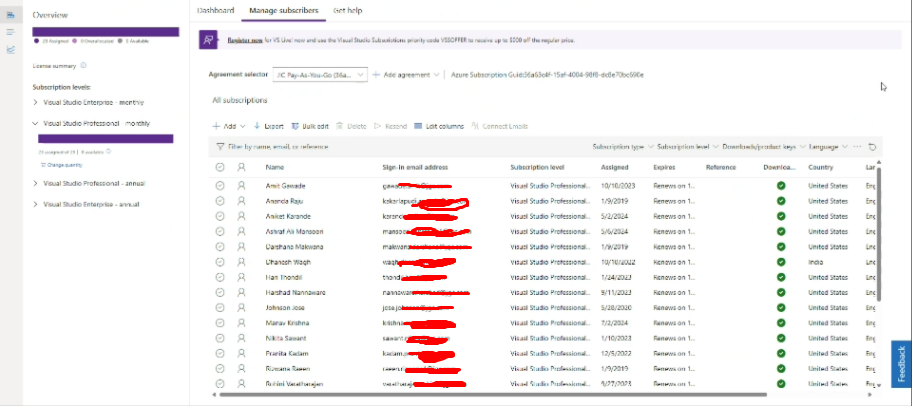This screenshot has width=912, height=406.
Task: Select the Johnson Jose row checkbox
Action: coord(220,308)
